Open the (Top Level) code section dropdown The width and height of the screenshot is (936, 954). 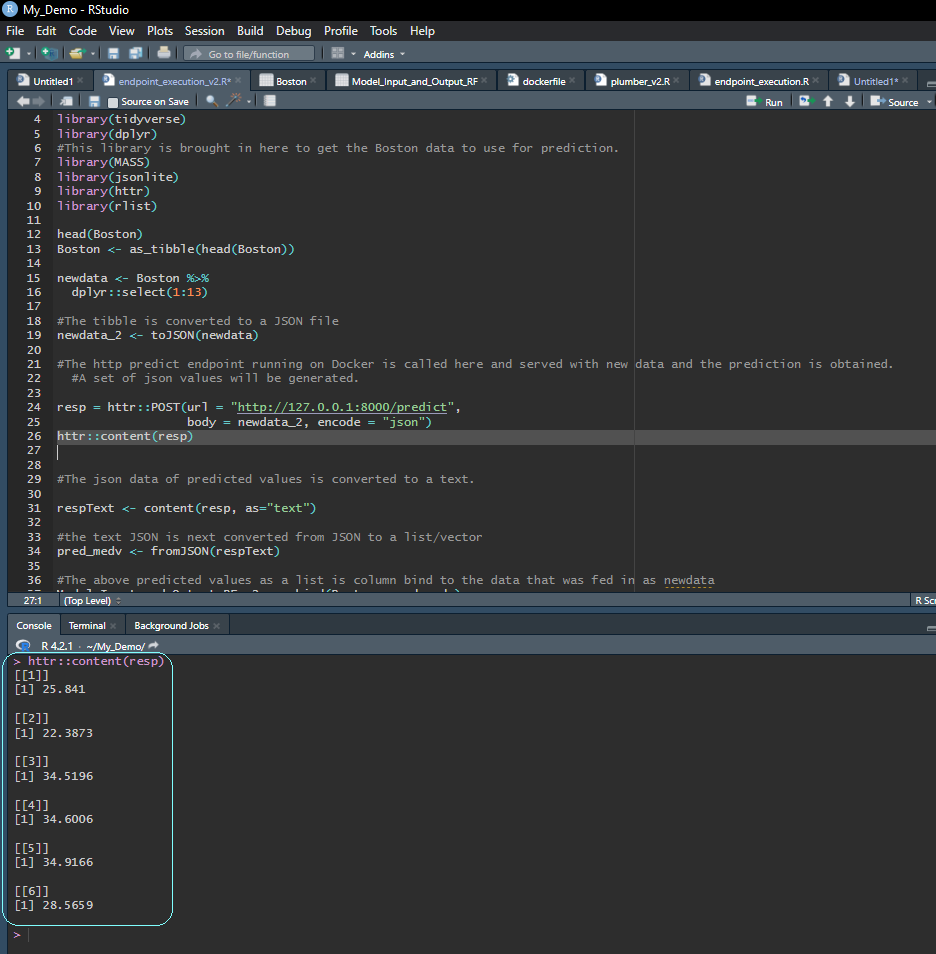(92, 600)
